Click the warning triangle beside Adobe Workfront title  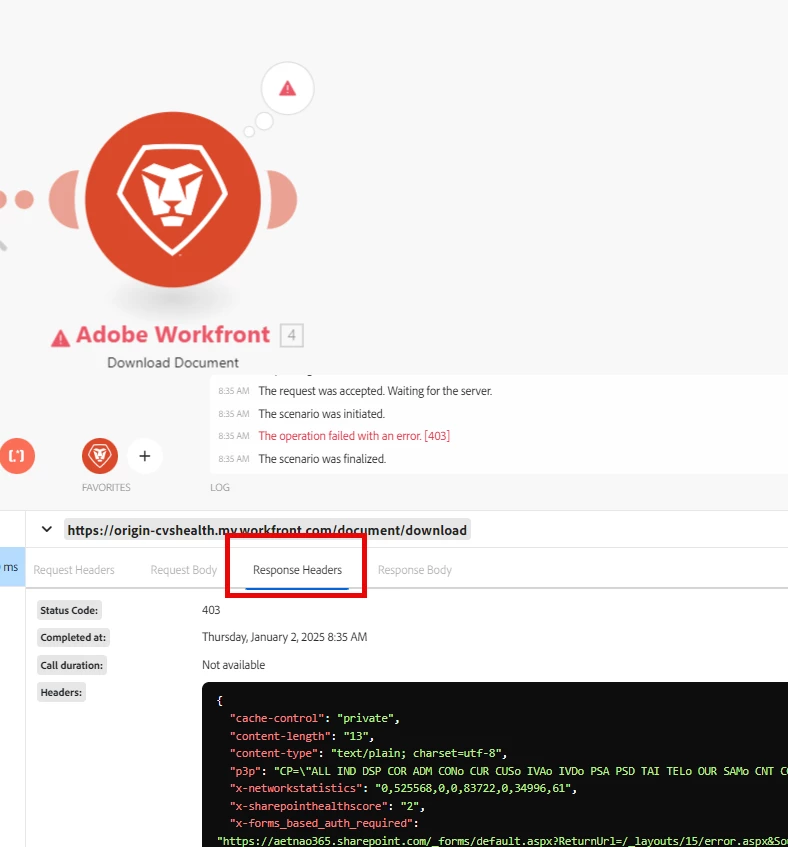click(60, 338)
